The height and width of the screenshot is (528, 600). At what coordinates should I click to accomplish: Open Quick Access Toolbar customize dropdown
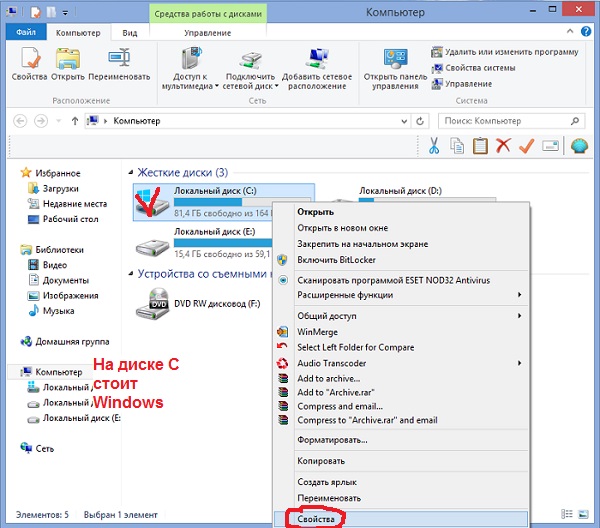(65, 13)
